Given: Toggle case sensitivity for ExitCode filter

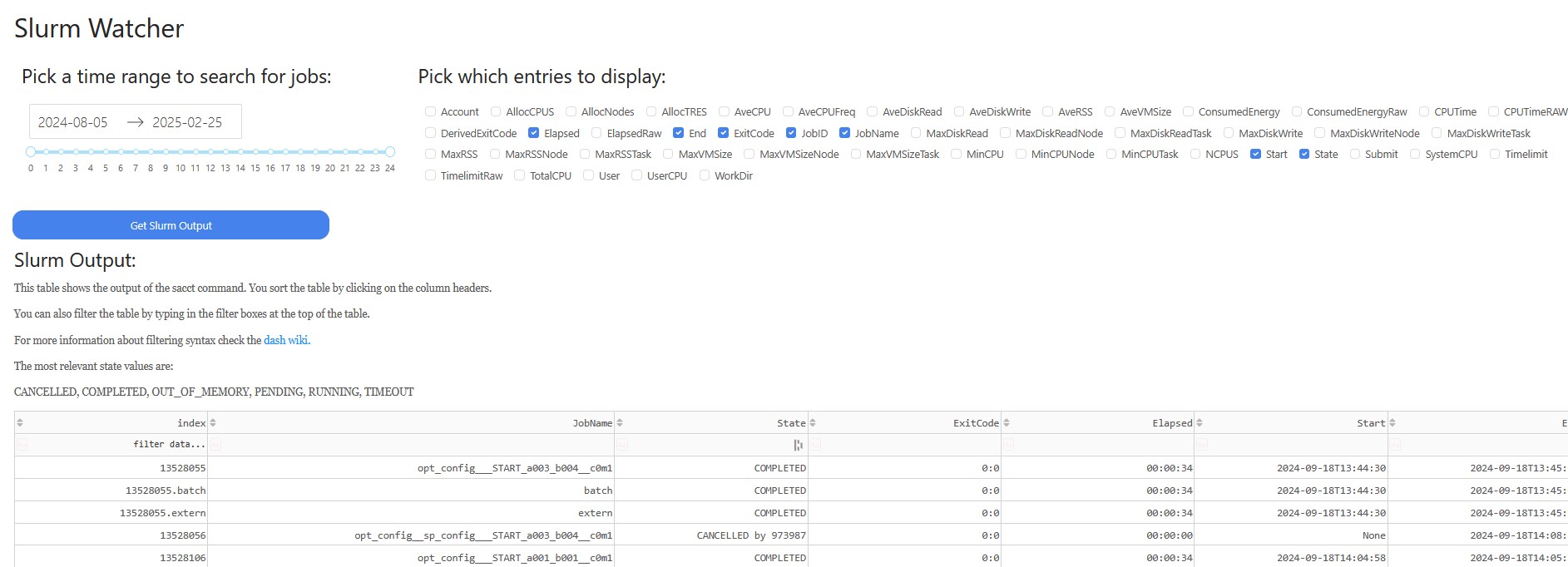Looking at the screenshot, I should pyautogui.click(x=815, y=445).
